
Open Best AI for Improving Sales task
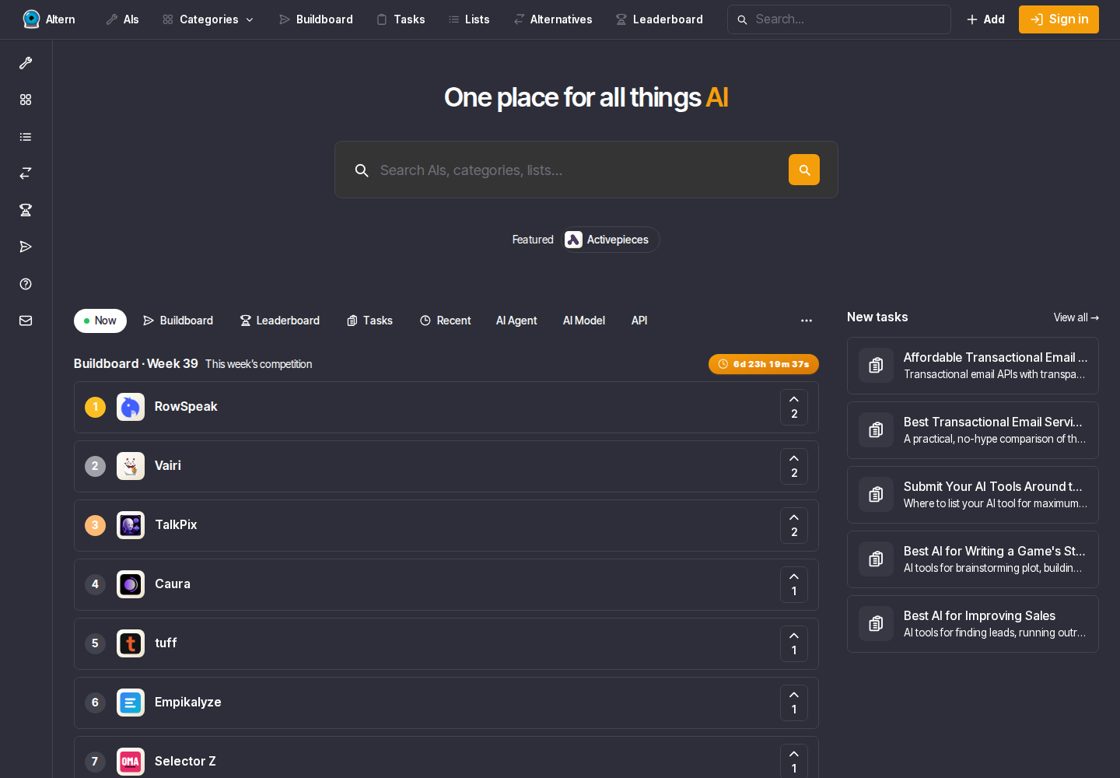tap(973, 624)
